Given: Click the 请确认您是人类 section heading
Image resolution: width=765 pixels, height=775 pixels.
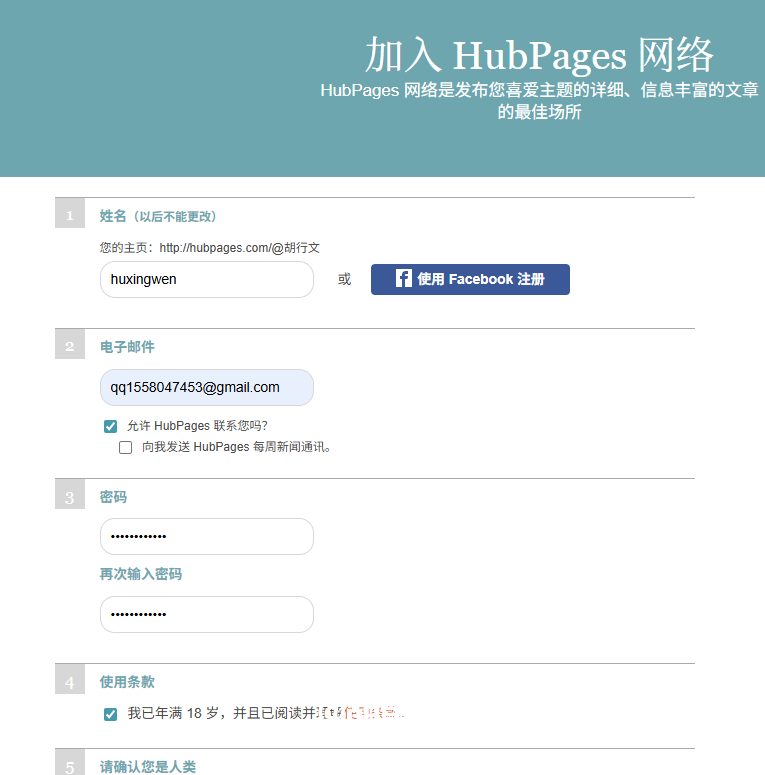Looking at the screenshot, I should pos(148,766).
